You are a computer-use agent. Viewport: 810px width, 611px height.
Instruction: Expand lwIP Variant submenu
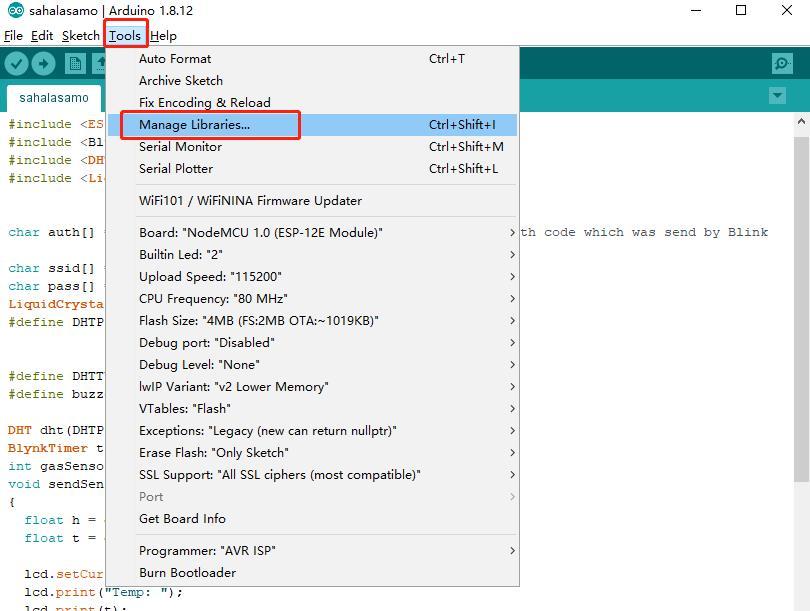312,386
